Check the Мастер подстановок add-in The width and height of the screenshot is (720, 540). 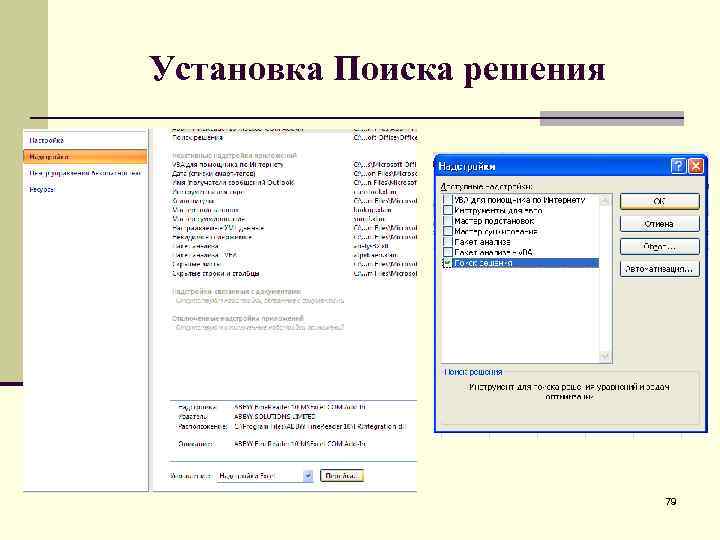click(x=448, y=221)
